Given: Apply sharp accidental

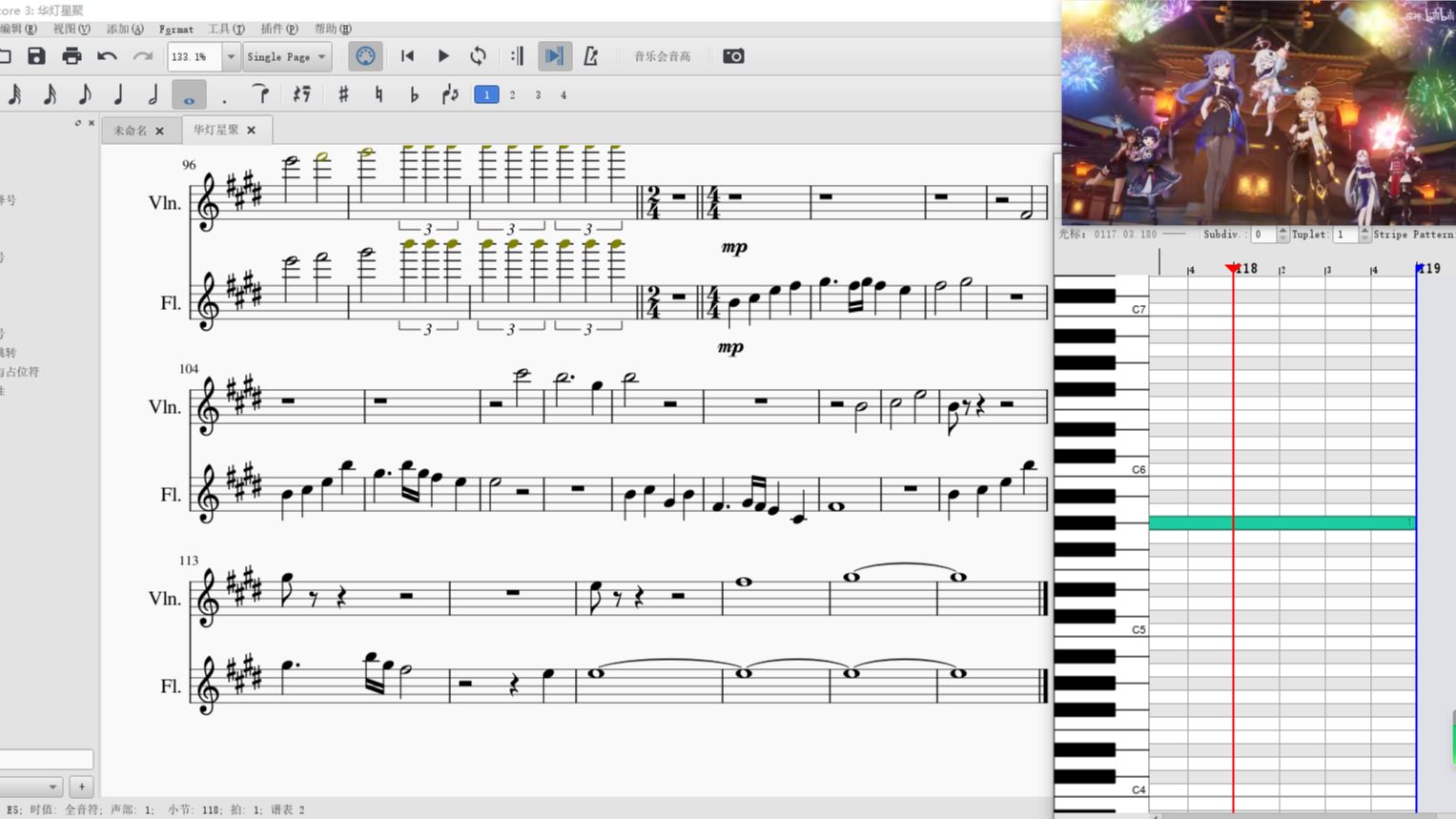Looking at the screenshot, I should tap(343, 94).
